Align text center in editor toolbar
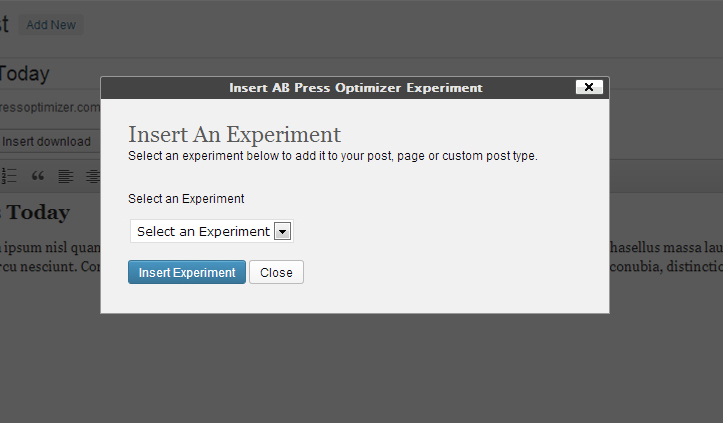Image resolution: width=723 pixels, height=423 pixels. [x=93, y=176]
